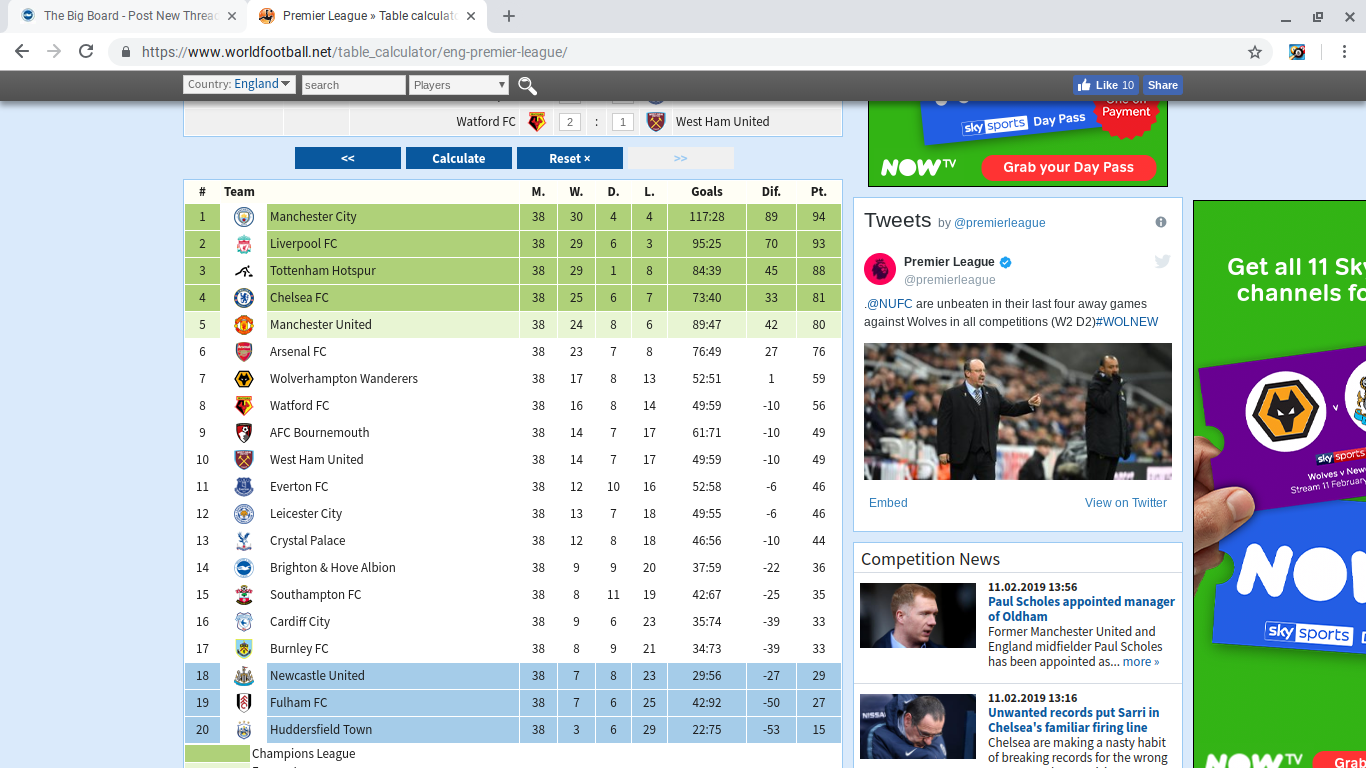This screenshot has height=768, width=1366.
Task: Click the Crystal Palace crest icon
Action: 244,541
